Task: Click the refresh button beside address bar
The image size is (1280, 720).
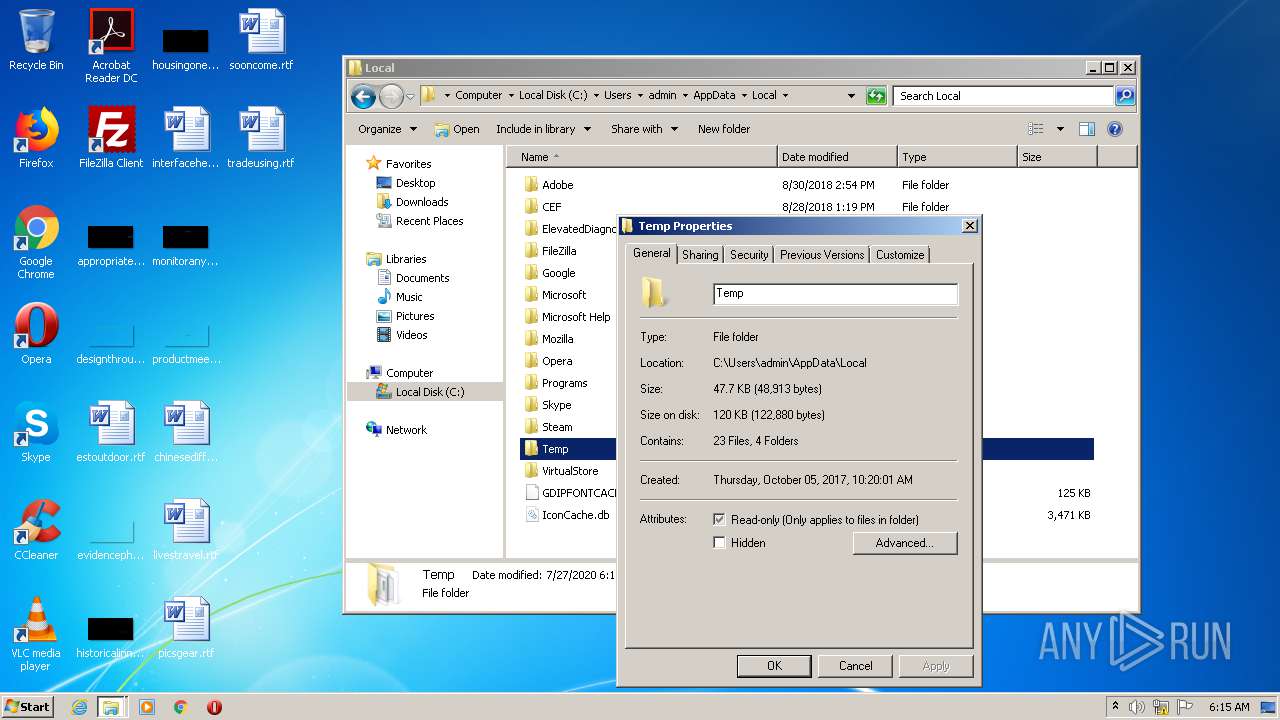Action: pos(876,96)
